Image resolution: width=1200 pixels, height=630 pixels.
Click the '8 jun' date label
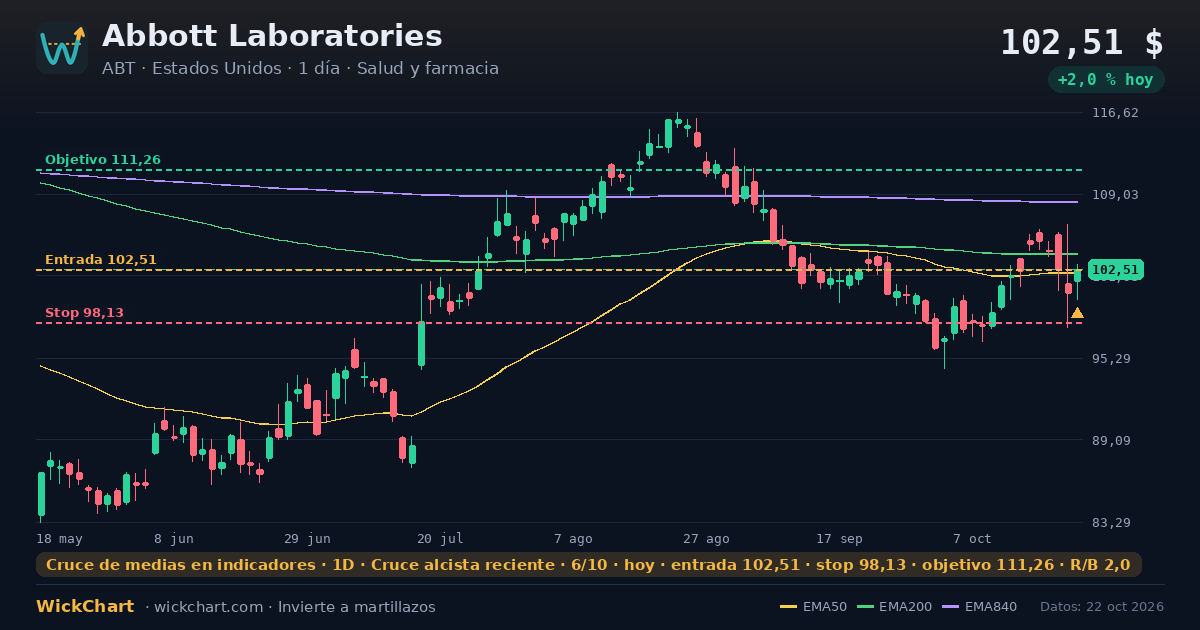174,538
